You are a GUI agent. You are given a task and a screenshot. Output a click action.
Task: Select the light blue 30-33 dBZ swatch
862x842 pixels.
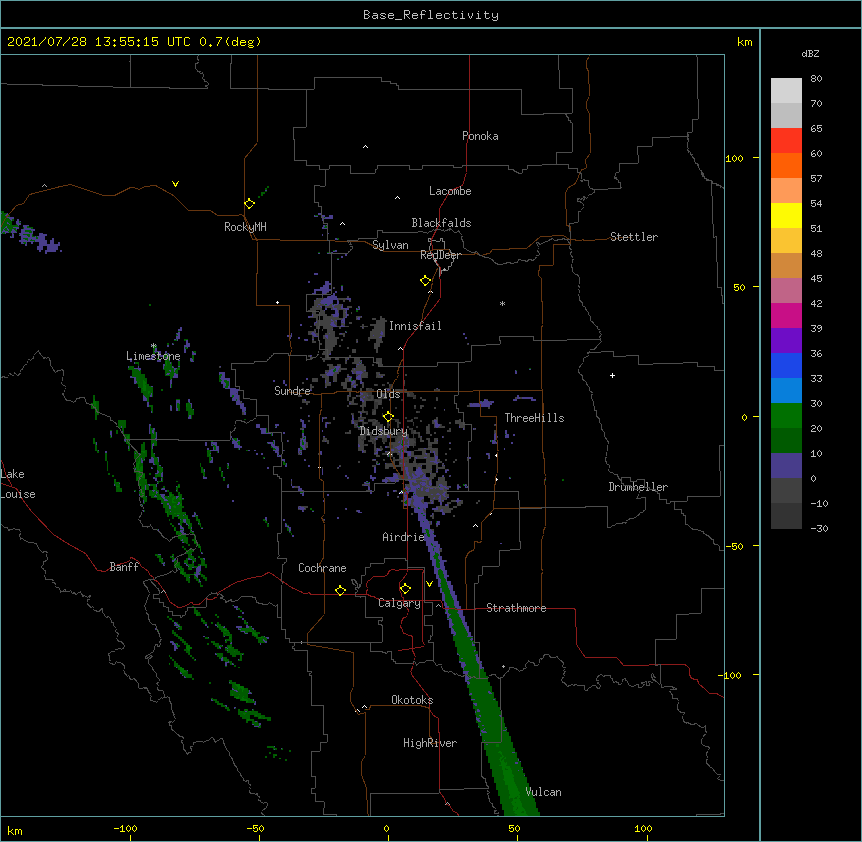(786, 391)
